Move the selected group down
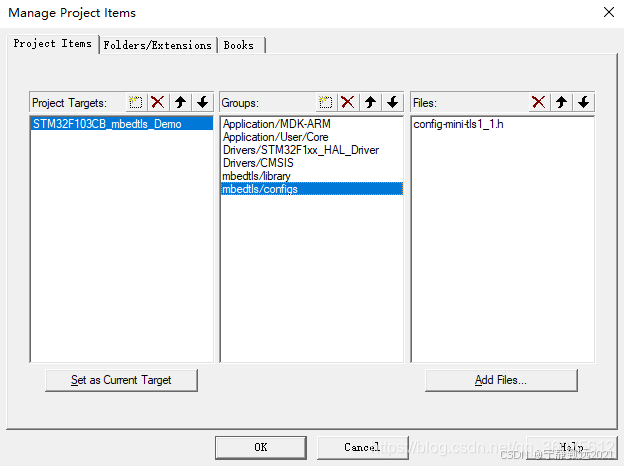624x466 pixels. pos(393,102)
